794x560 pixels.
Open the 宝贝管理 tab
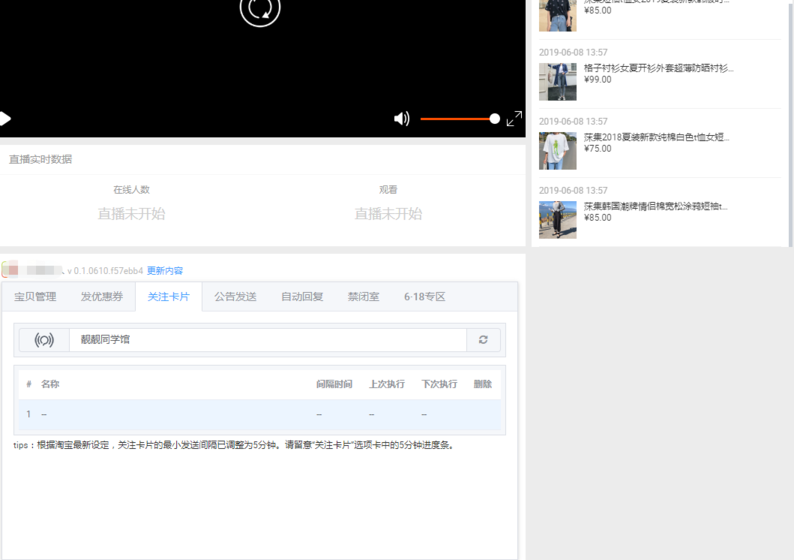[35, 297]
